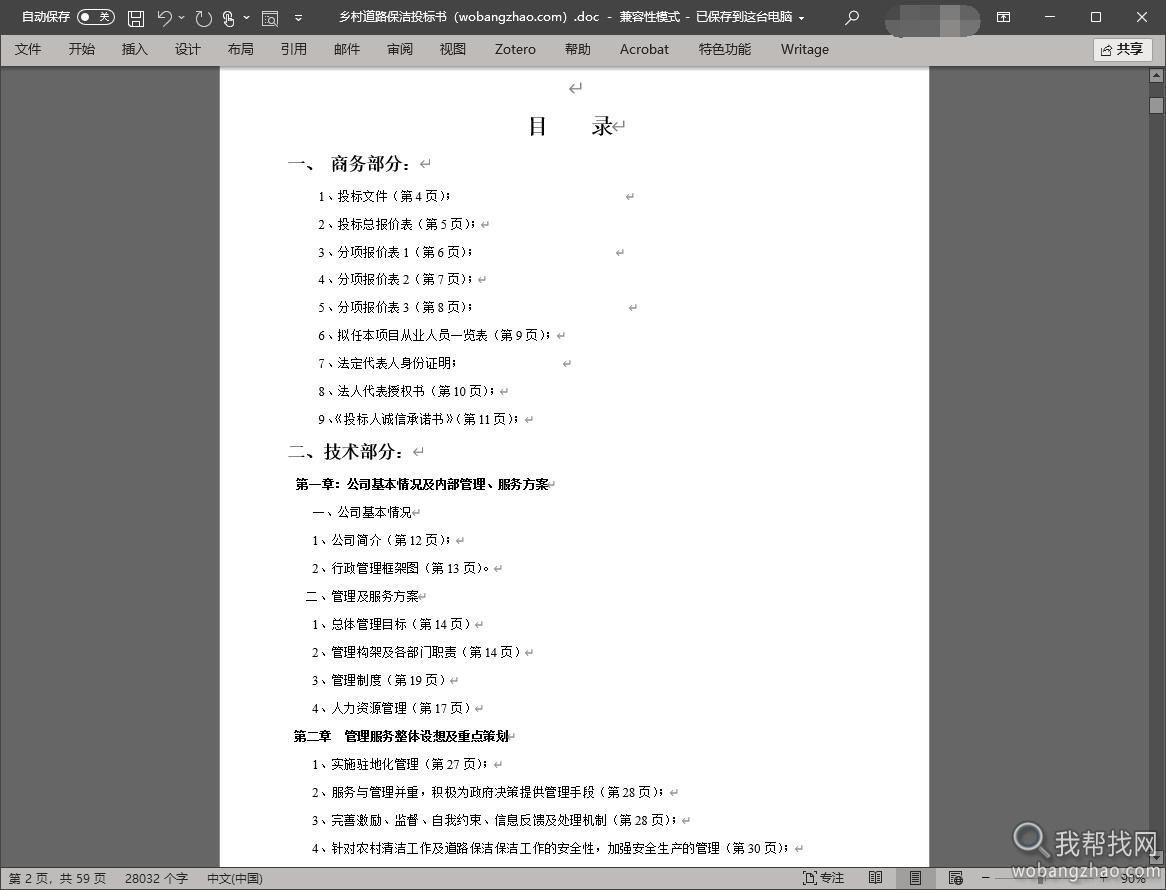This screenshot has height=890, width=1166.
Task: Open the Acrobat tab
Action: coord(644,49)
